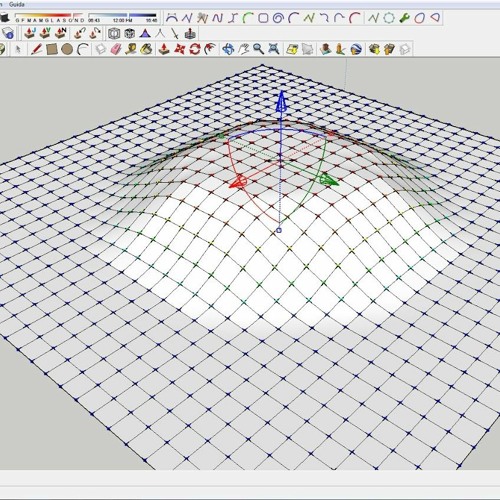Click the blue Z-axis arrow gizmo

coord(282,101)
